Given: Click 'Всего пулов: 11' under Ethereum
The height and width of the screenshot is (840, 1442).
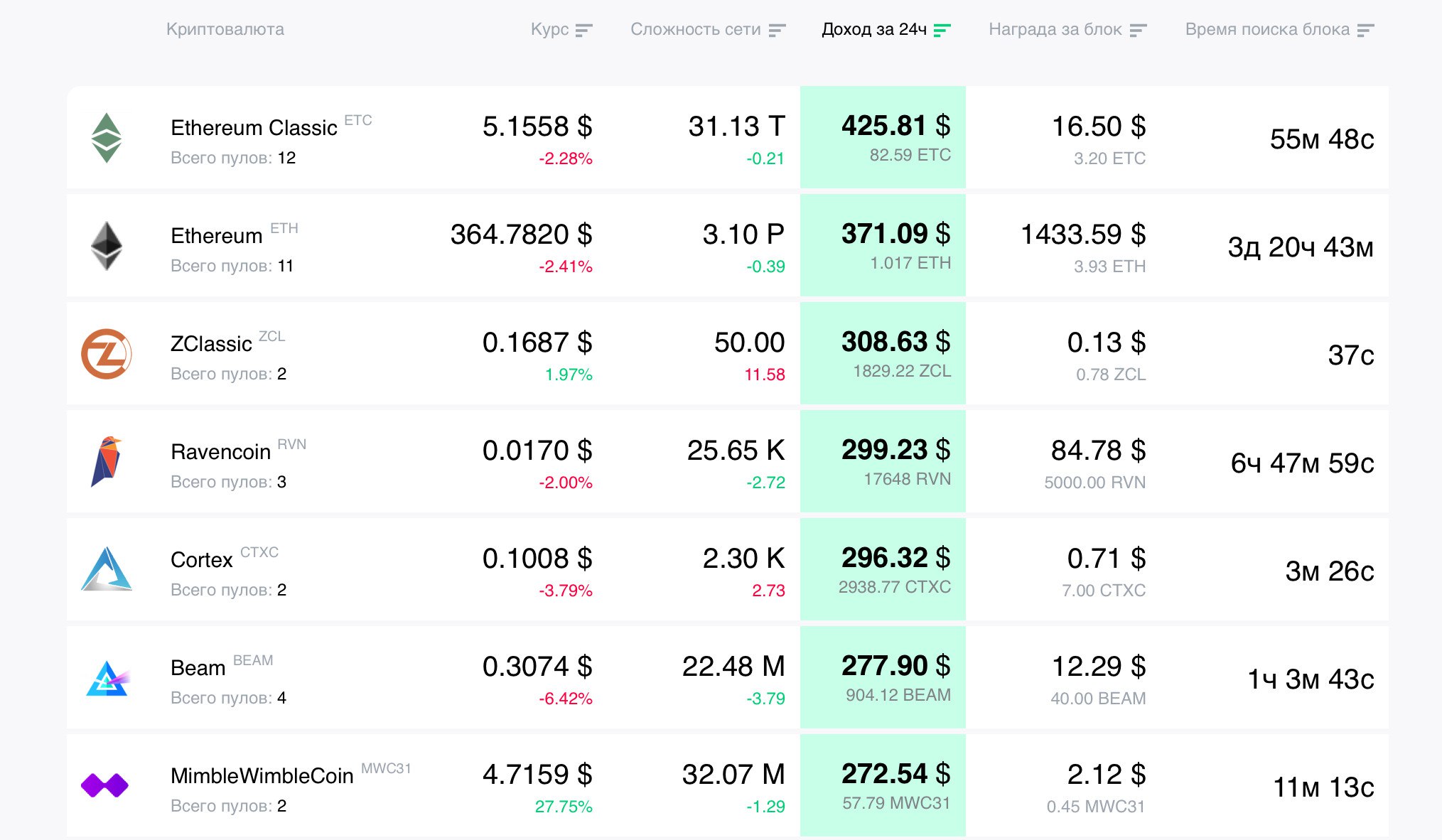Looking at the screenshot, I should tap(232, 266).
